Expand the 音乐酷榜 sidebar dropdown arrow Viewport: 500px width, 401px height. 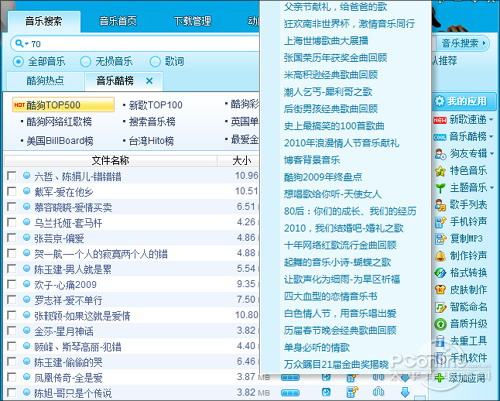(491, 137)
